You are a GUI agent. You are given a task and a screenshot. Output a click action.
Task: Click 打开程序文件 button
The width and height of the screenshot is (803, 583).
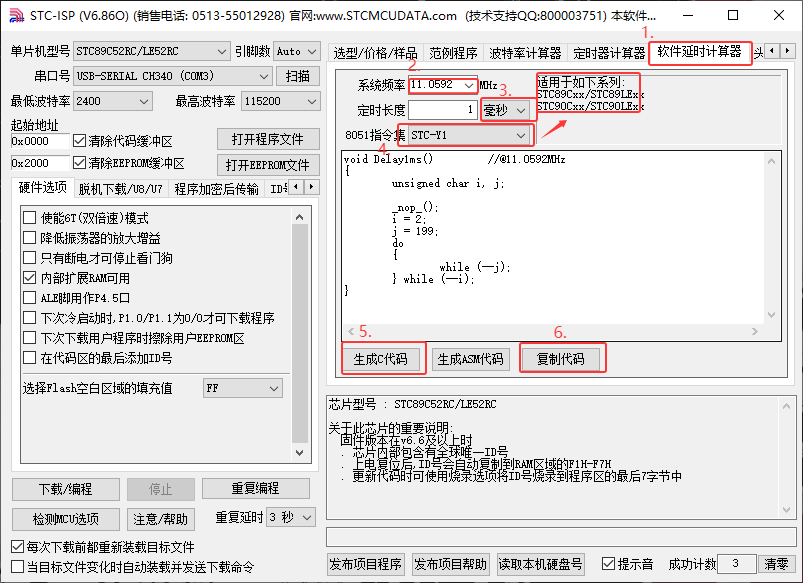coord(268,139)
